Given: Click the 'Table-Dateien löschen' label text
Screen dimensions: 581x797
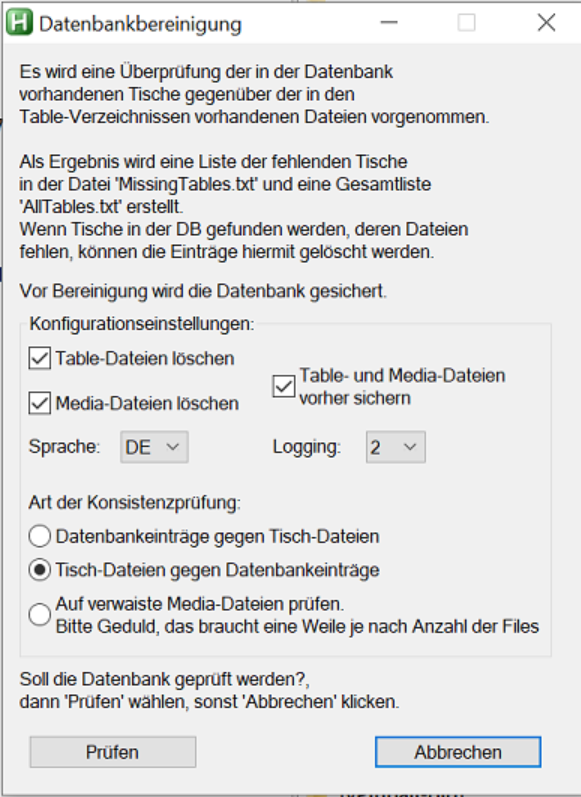Looking at the screenshot, I should tap(145, 359).
